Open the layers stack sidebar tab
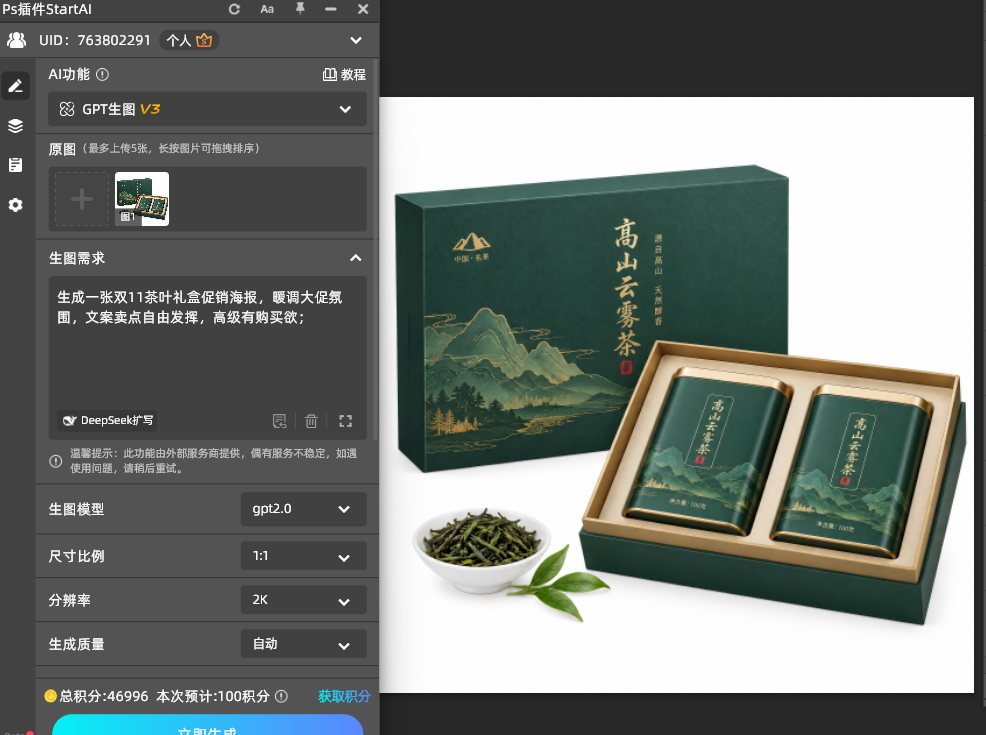Viewport: 986px width, 735px height. click(16, 126)
